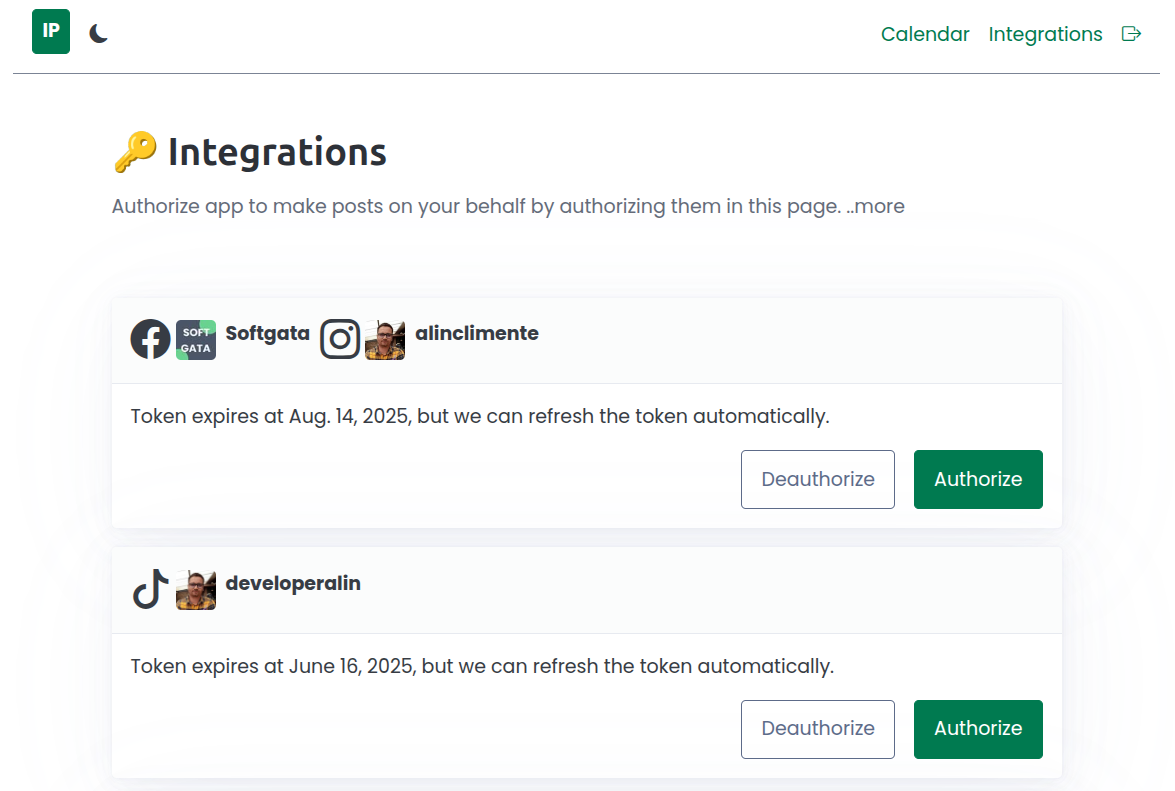Click the Softgata page avatar
This screenshot has height=791, width=1175.
(196, 339)
